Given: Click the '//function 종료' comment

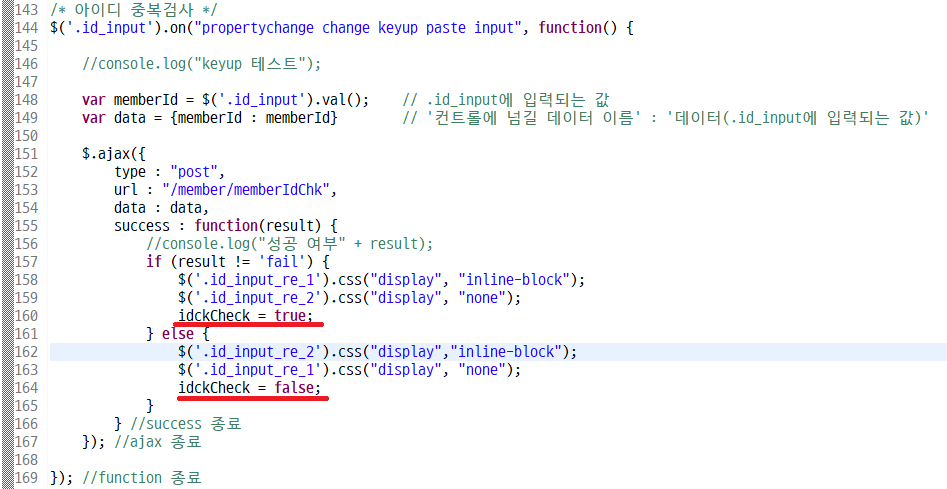Looking at the screenshot, I should (142, 478).
